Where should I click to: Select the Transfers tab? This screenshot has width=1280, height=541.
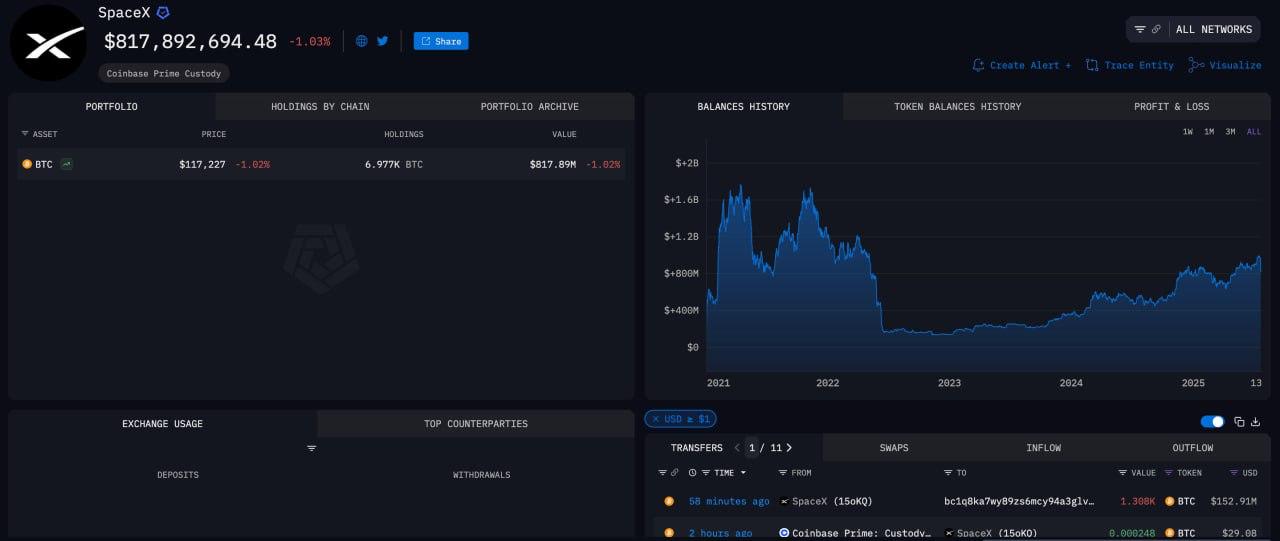click(x=696, y=448)
